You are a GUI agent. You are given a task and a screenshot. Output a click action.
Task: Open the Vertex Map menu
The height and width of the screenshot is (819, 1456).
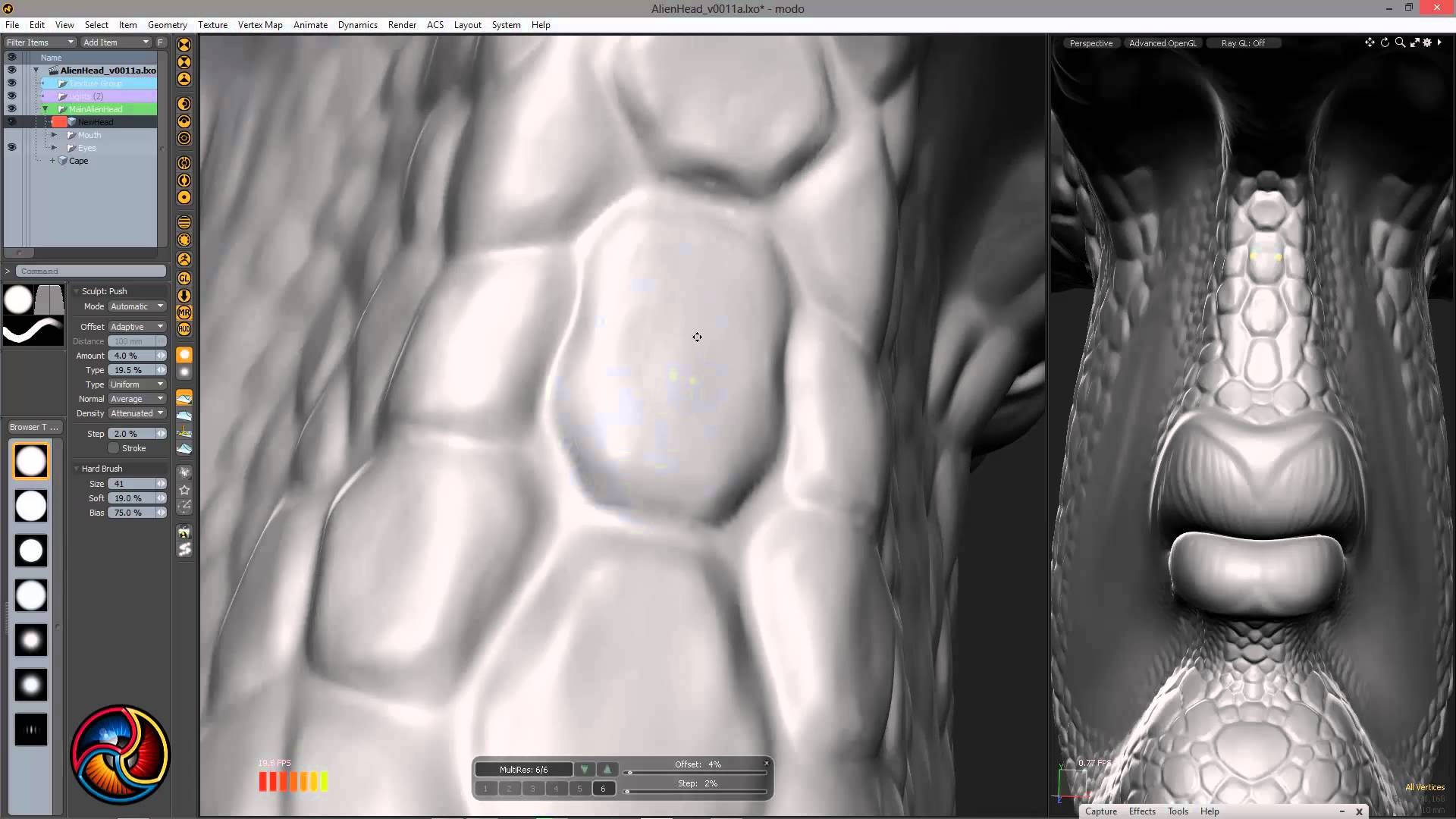259,25
